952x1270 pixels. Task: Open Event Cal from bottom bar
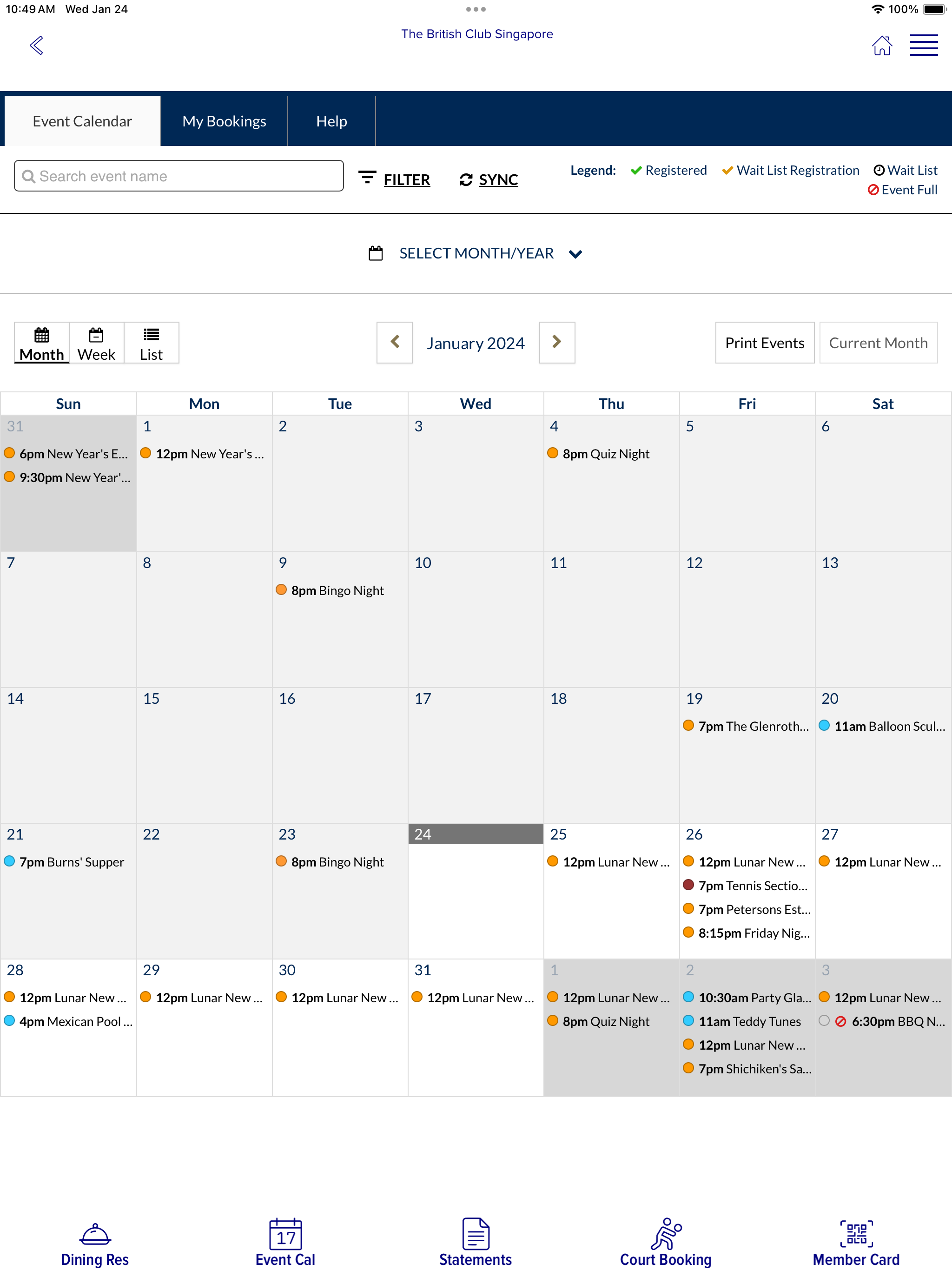[x=285, y=1244]
